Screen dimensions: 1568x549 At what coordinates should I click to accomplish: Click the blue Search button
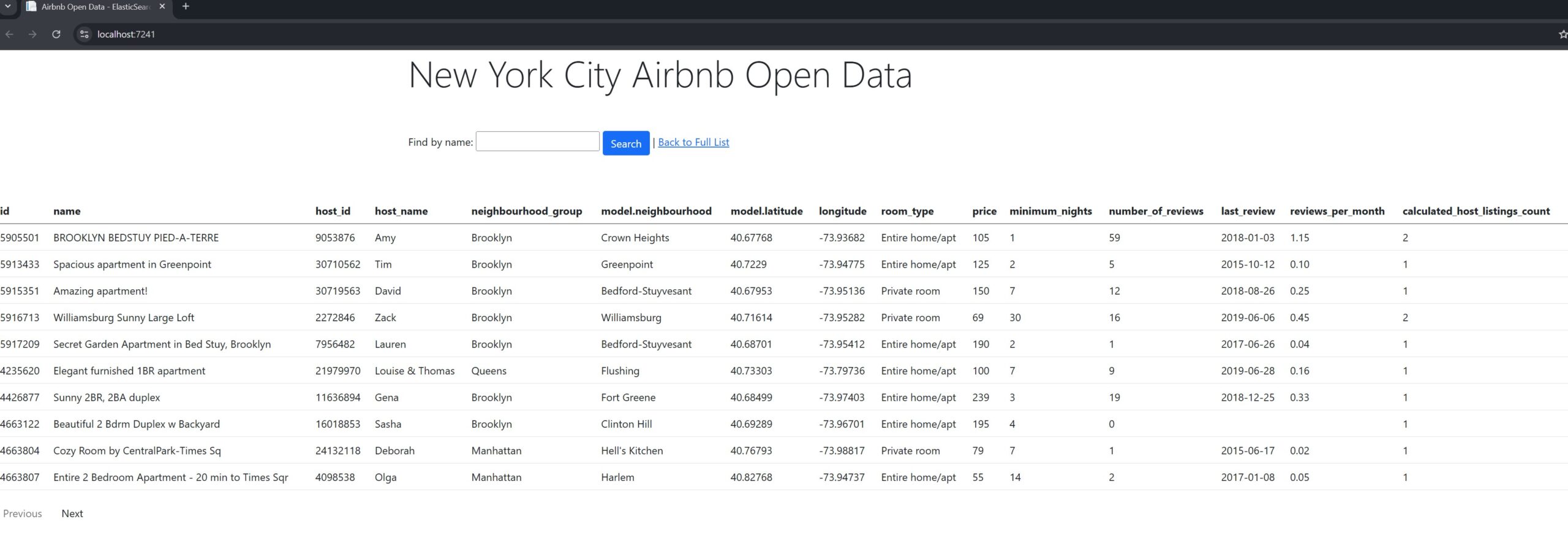click(625, 143)
